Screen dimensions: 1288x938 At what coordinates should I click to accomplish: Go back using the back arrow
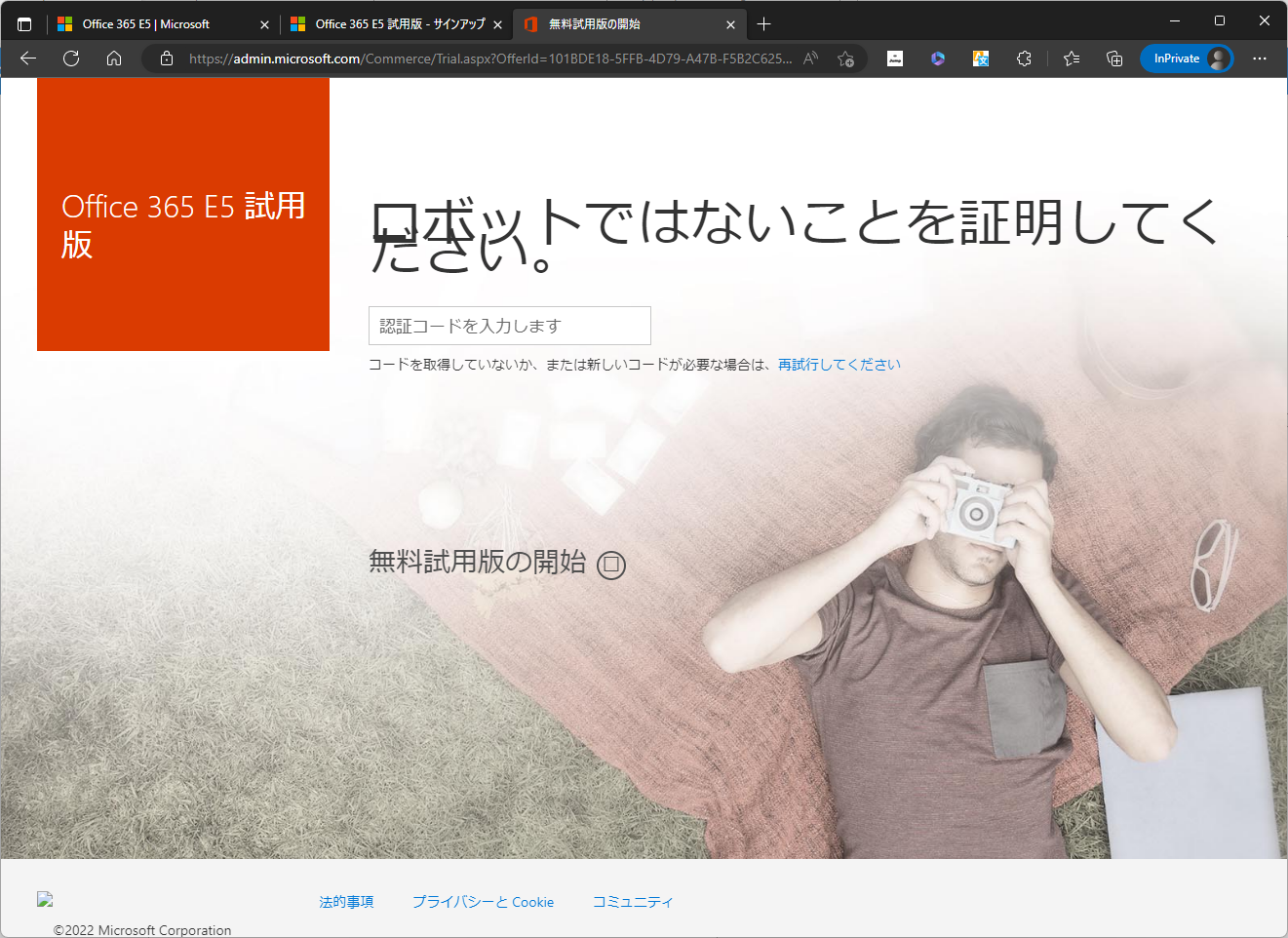coord(27,59)
